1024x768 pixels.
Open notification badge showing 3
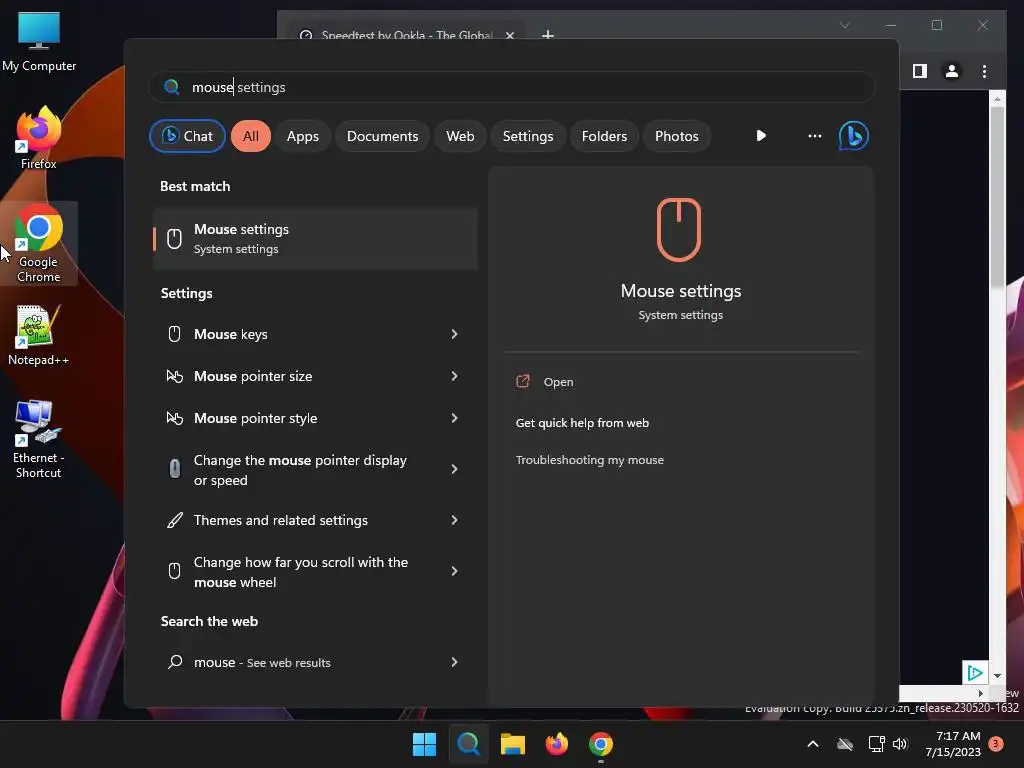click(x=997, y=744)
